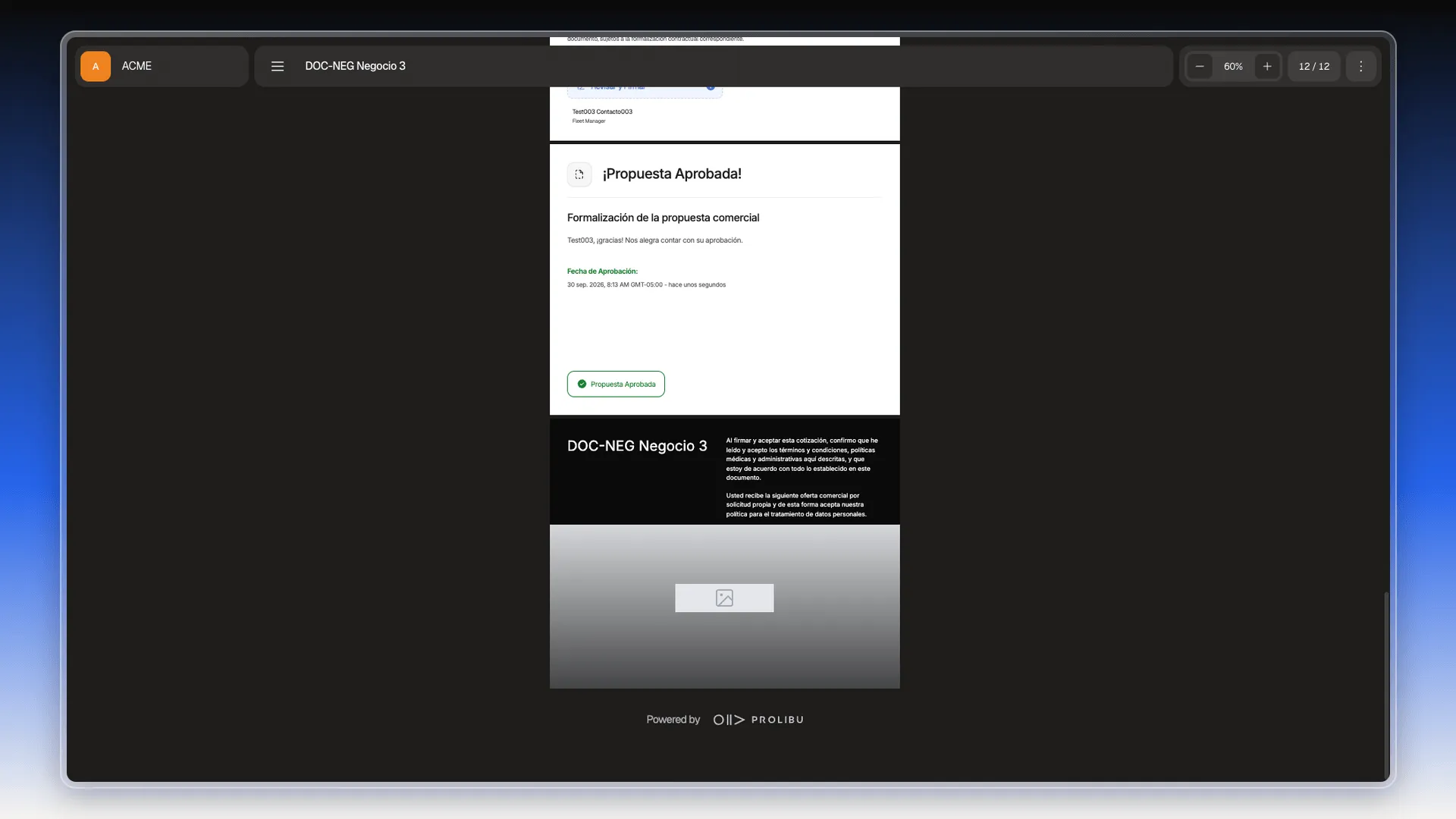Click the Fecha de Aprobación label
The image size is (1456, 819).
coord(602,271)
